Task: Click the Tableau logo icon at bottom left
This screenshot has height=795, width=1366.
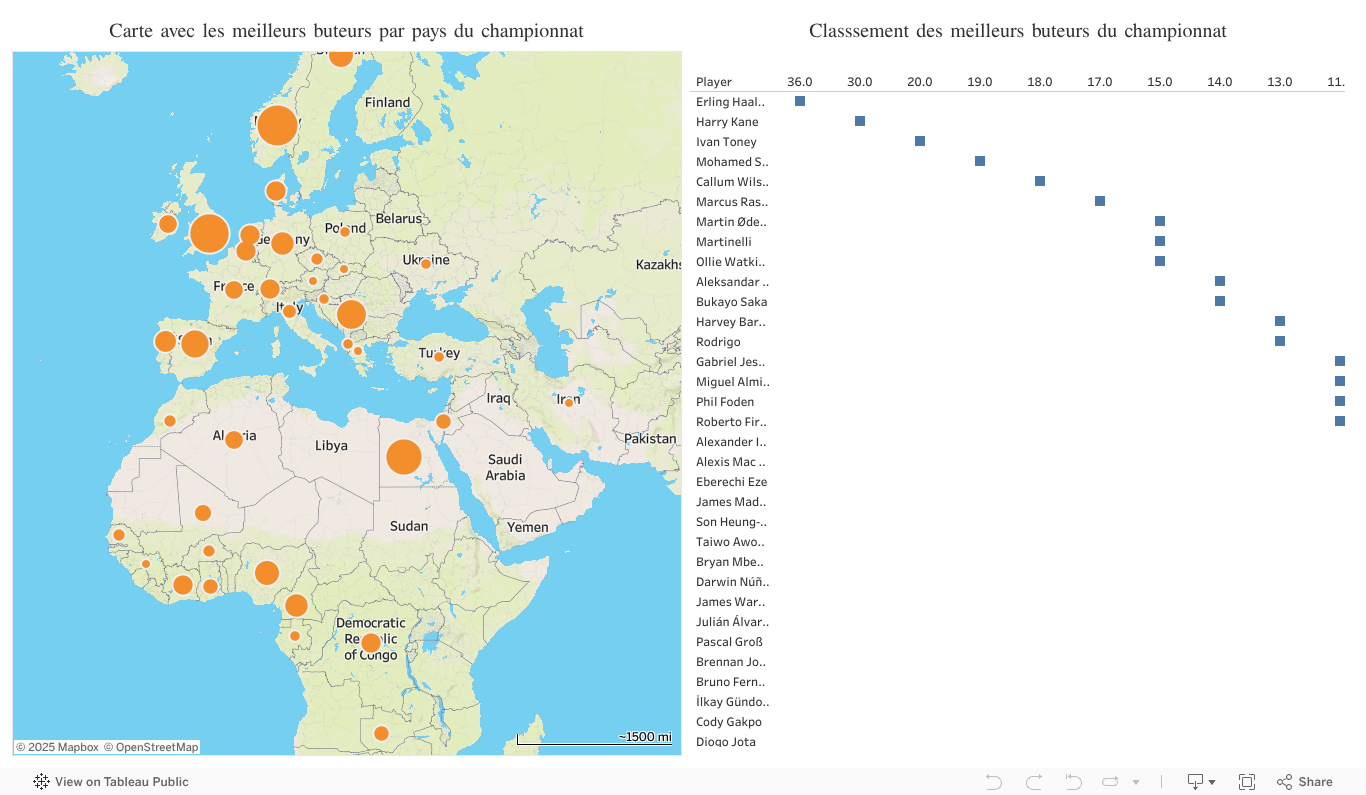Action: tap(41, 782)
